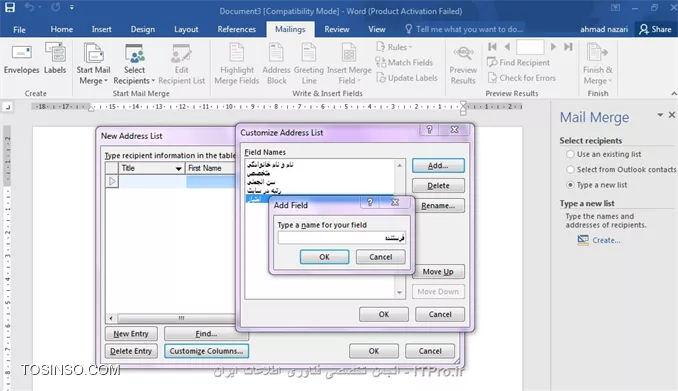Click Customize Columns... button

coord(206,351)
